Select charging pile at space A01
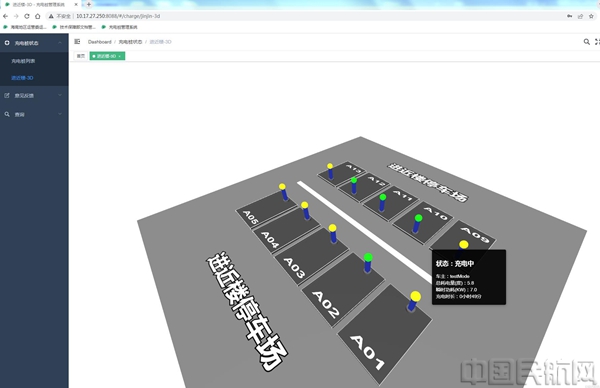 [x=414, y=302]
